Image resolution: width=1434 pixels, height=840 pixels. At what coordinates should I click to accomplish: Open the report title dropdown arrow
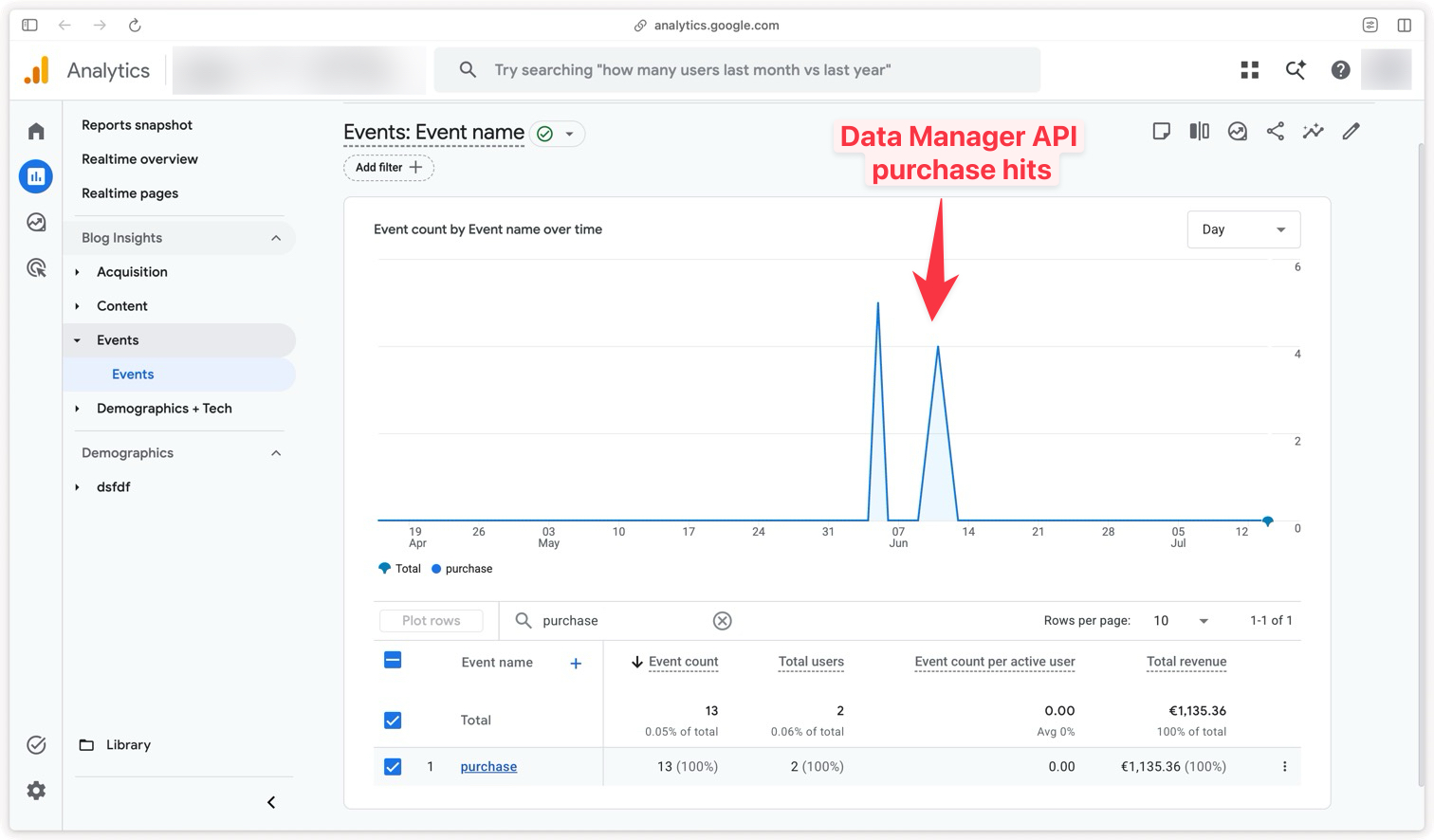click(570, 135)
